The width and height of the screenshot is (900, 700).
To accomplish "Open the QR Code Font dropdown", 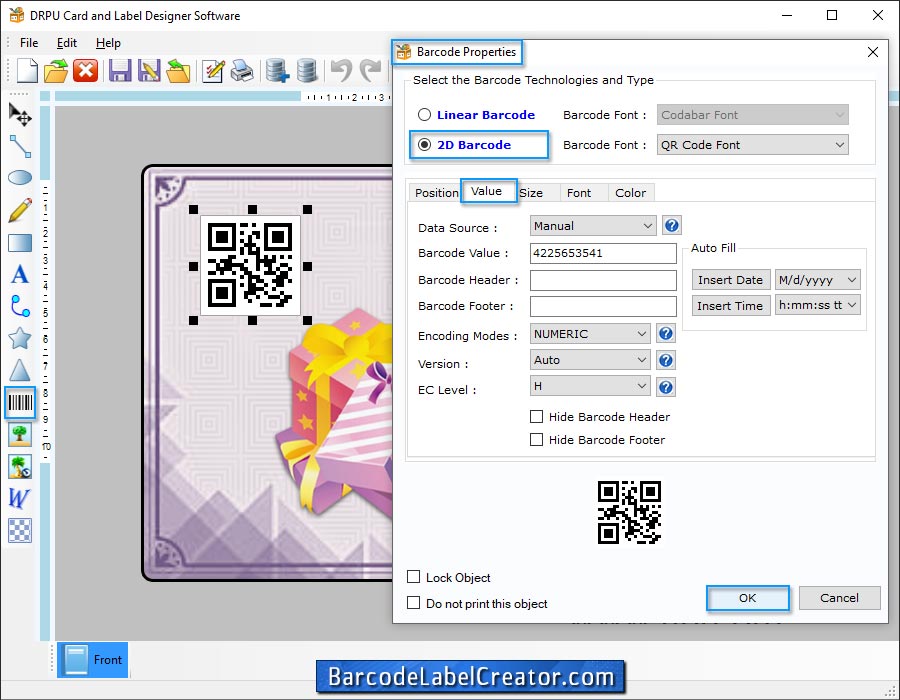I will [752, 145].
